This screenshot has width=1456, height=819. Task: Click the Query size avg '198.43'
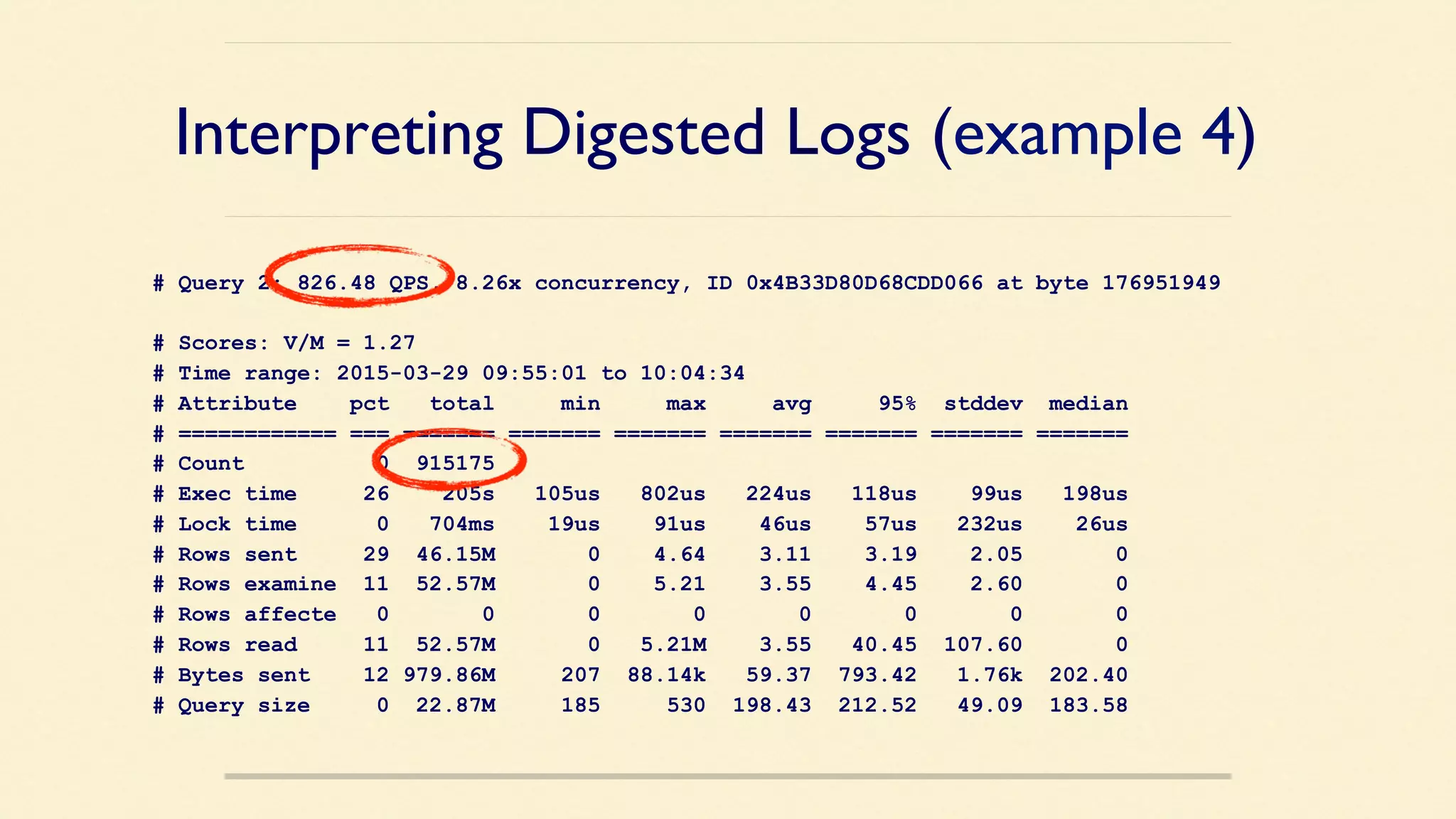click(772, 705)
